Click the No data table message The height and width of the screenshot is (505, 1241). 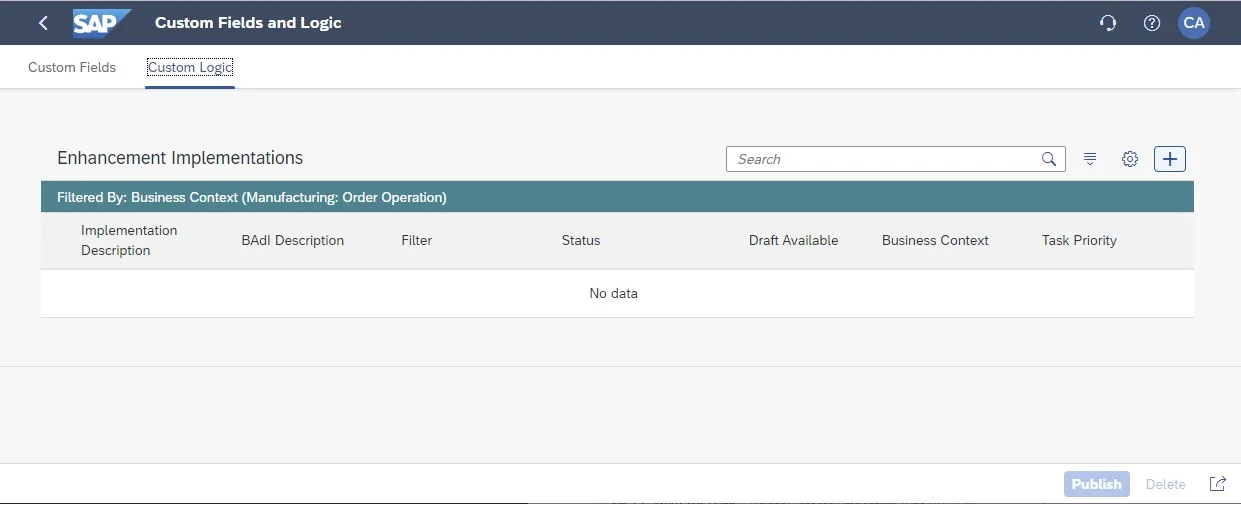click(x=614, y=293)
